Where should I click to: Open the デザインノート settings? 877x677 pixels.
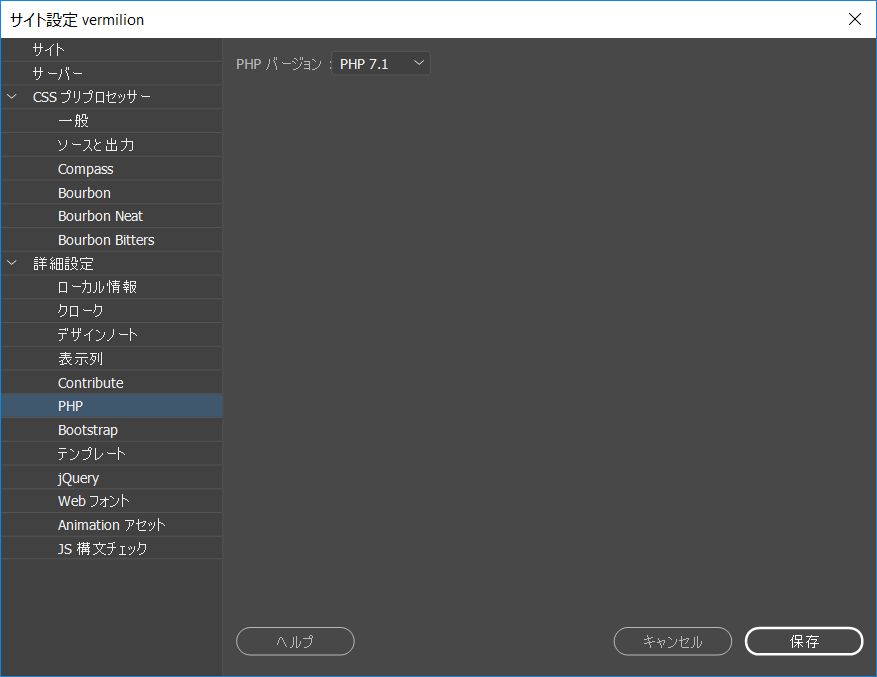pyautogui.click(x=97, y=334)
